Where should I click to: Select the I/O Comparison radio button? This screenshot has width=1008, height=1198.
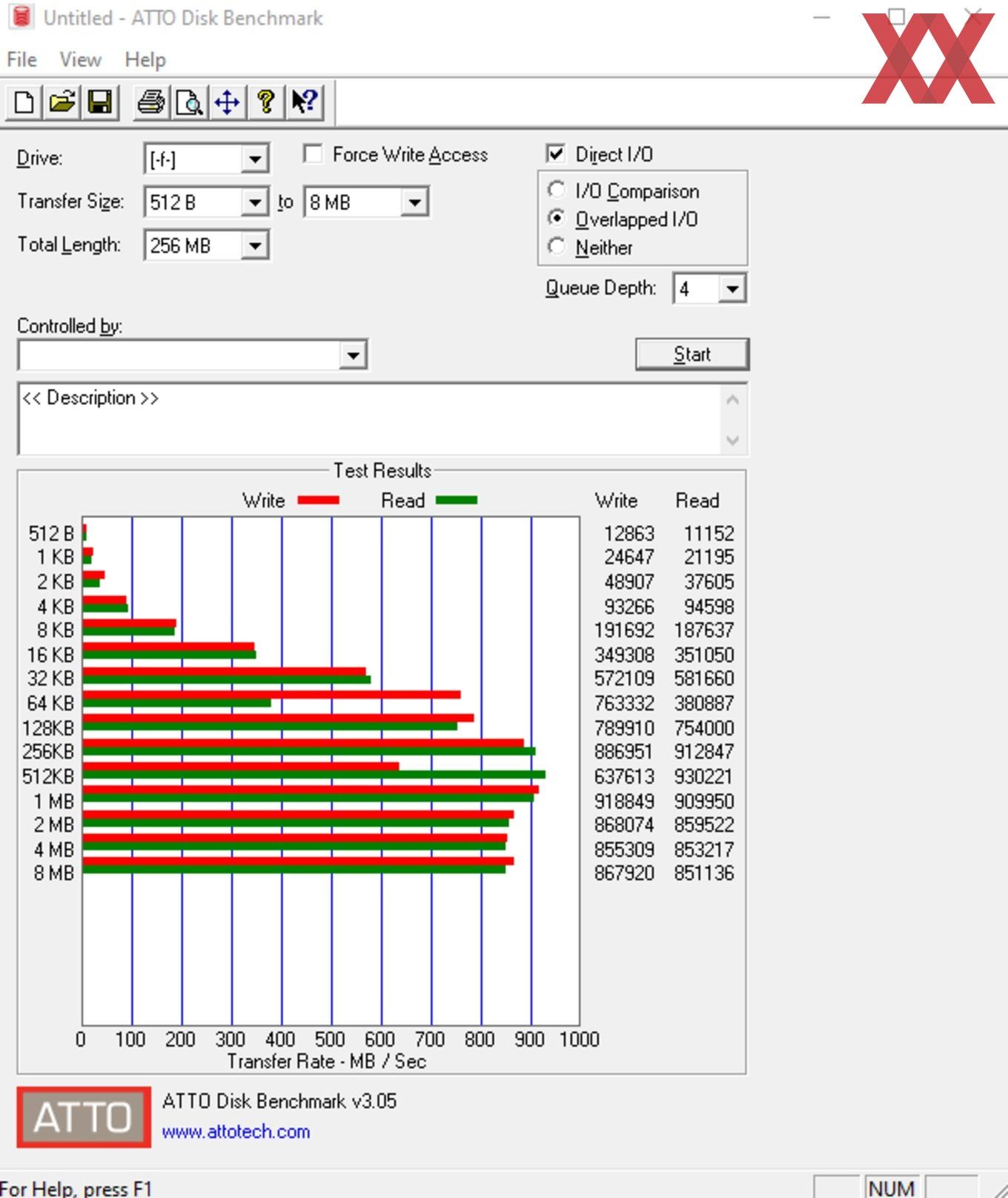[556, 190]
